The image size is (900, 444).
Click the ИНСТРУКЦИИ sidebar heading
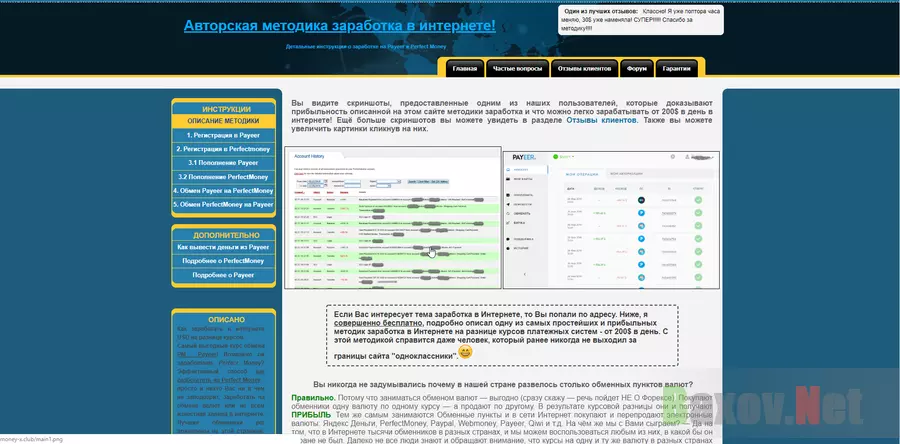click(226, 109)
